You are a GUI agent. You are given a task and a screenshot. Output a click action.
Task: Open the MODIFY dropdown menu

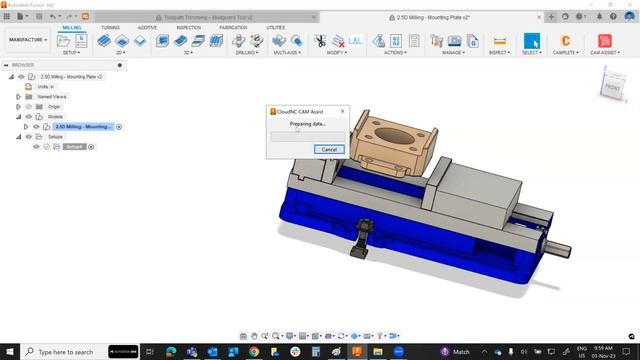pos(337,53)
